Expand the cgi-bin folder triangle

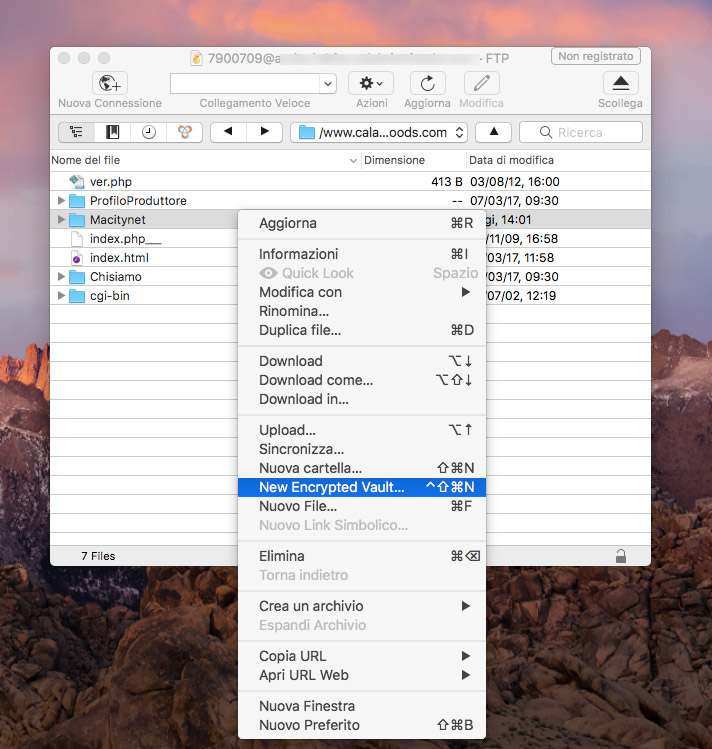point(61,296)
